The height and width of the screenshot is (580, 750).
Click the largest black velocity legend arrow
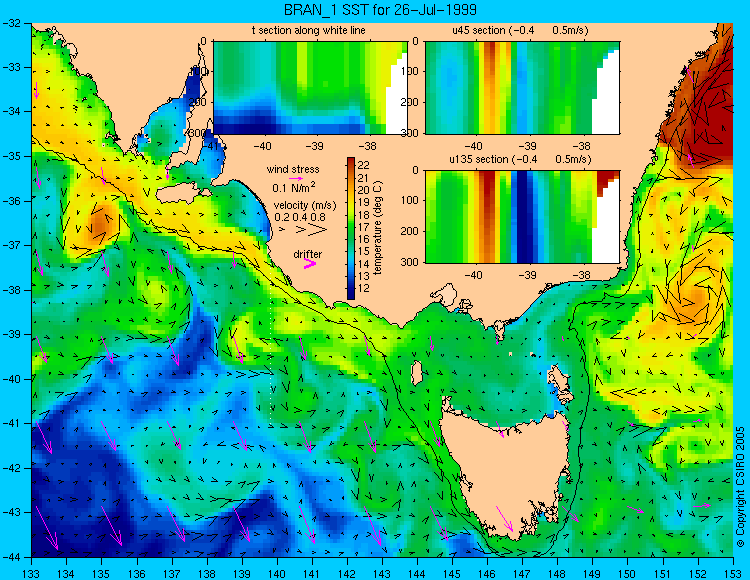coord(318,230)
